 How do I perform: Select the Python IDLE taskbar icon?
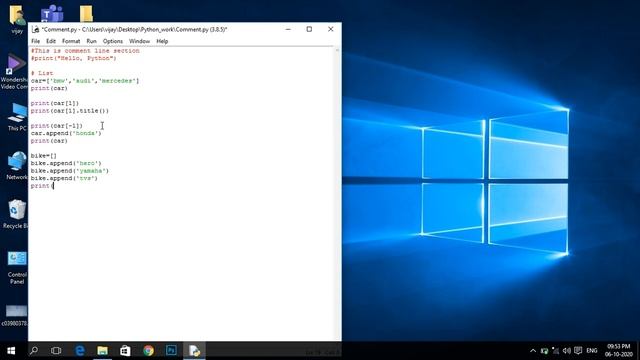pos(194,351)
